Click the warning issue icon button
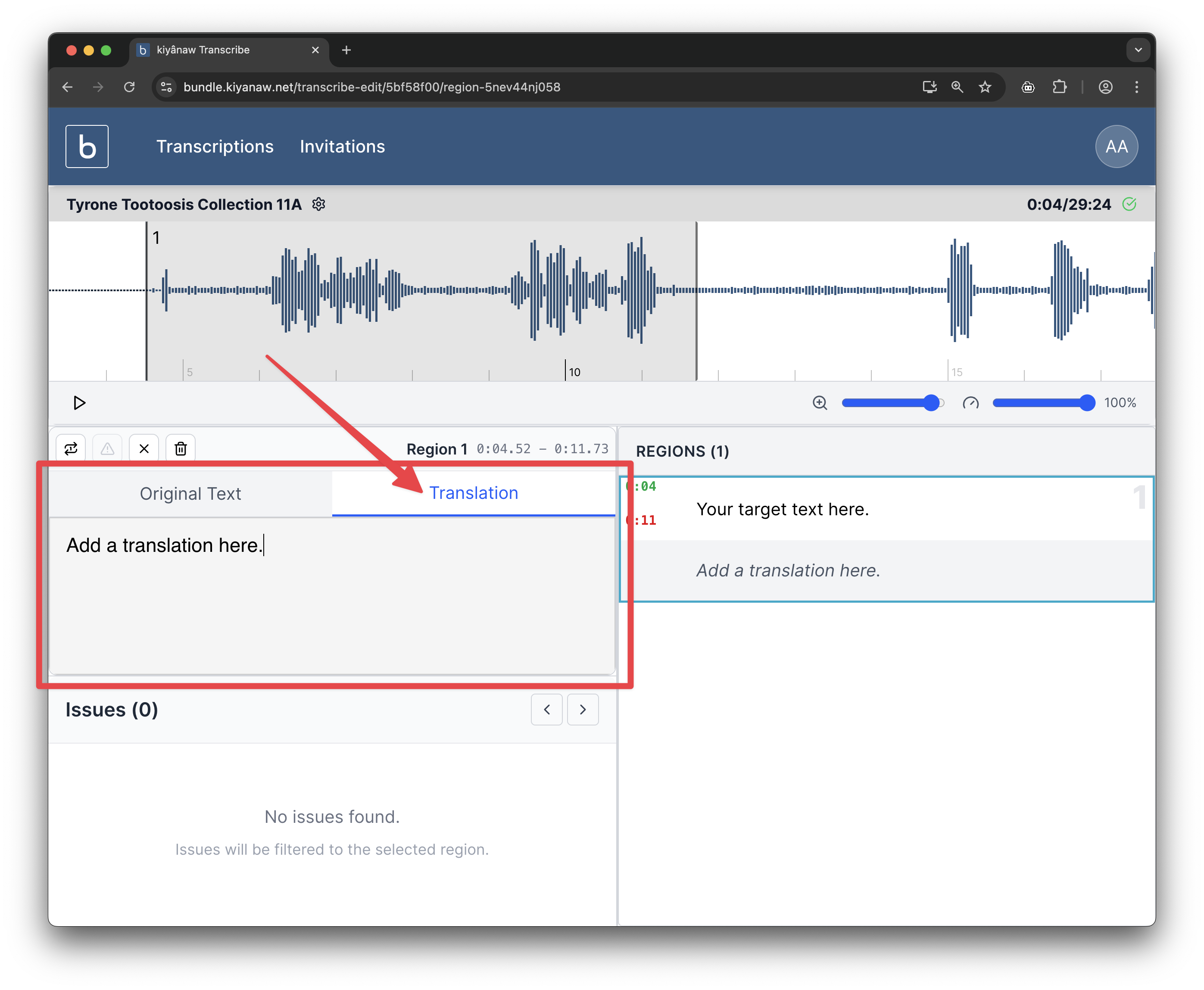Viewport: 1204px width, 990px height. click(107, 449)
